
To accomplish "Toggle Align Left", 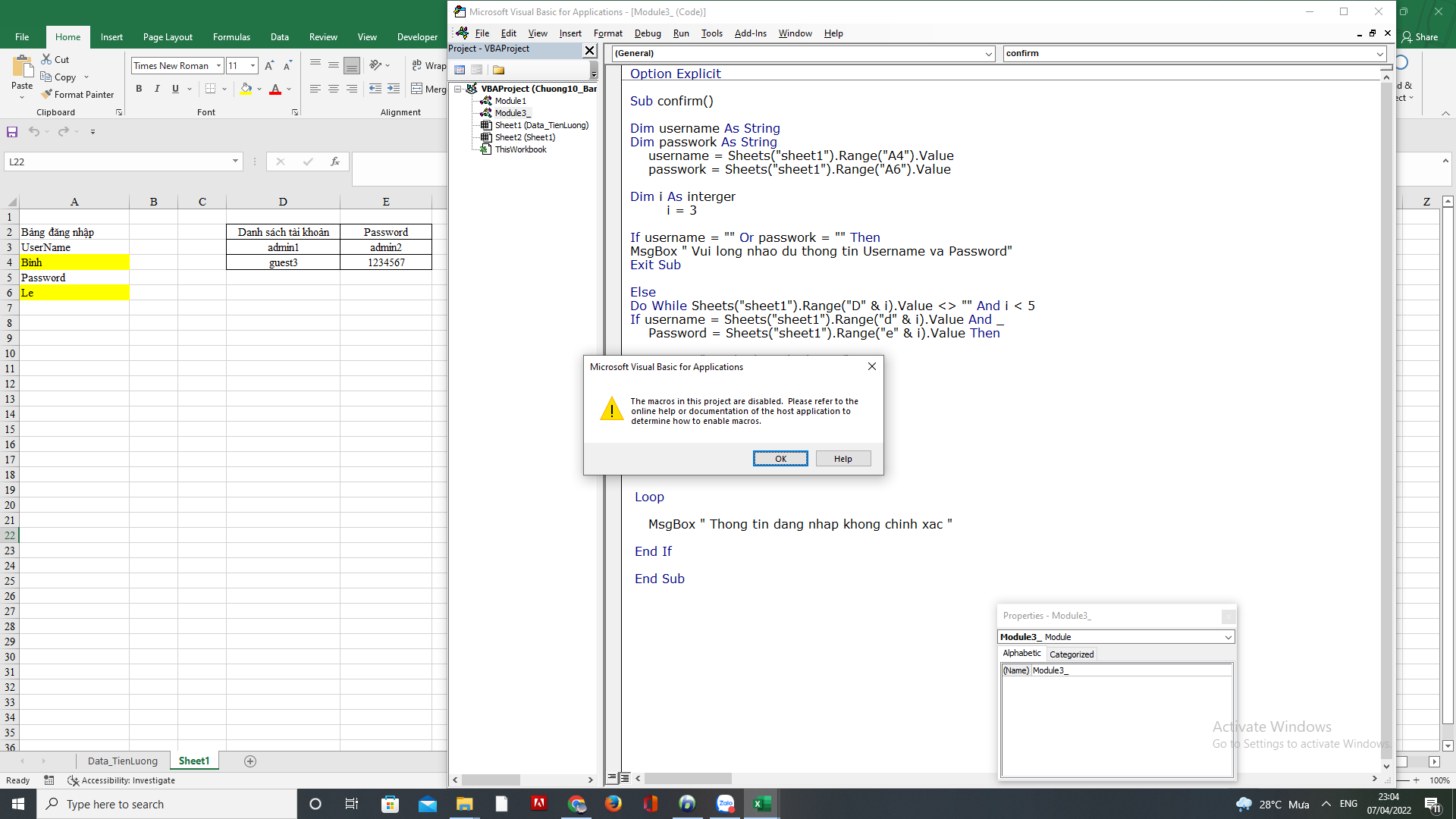I will point(315,89).
